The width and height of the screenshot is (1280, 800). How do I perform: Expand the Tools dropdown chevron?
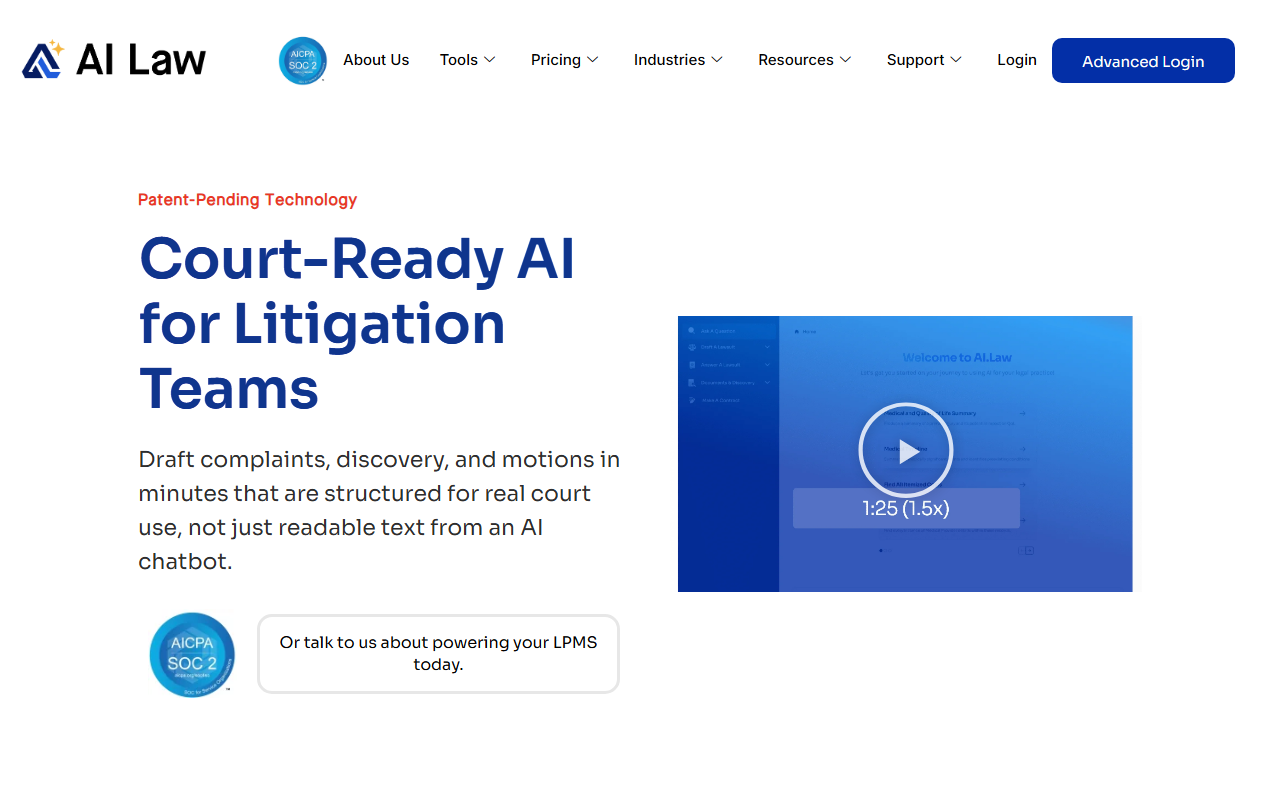click(x=490, y=60)
